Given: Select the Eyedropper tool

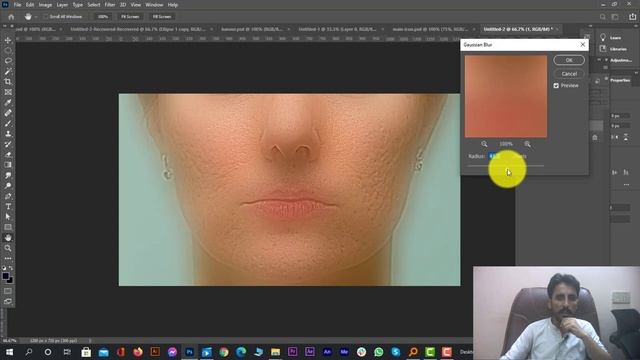Looking at the screenshot, I should pyautogui.click(x=8, y=102).
